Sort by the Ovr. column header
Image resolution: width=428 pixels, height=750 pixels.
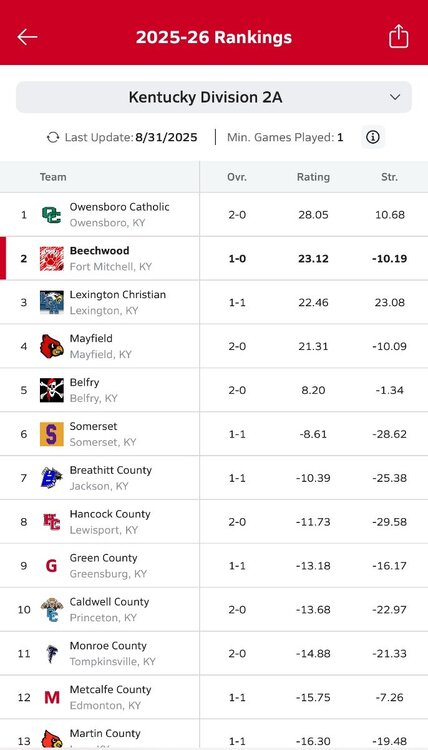click(x=237, y=177)
